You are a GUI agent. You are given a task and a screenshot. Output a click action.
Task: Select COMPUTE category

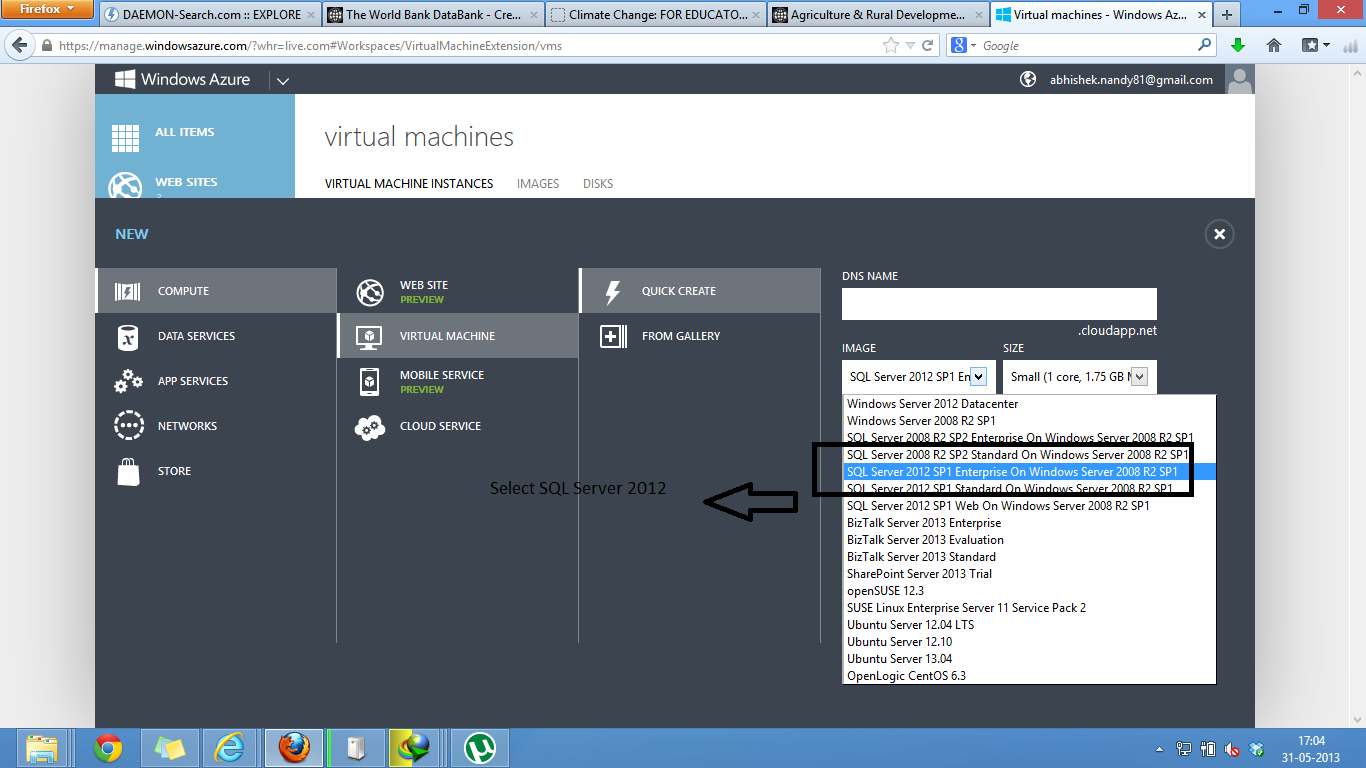(x=217, y=291)
